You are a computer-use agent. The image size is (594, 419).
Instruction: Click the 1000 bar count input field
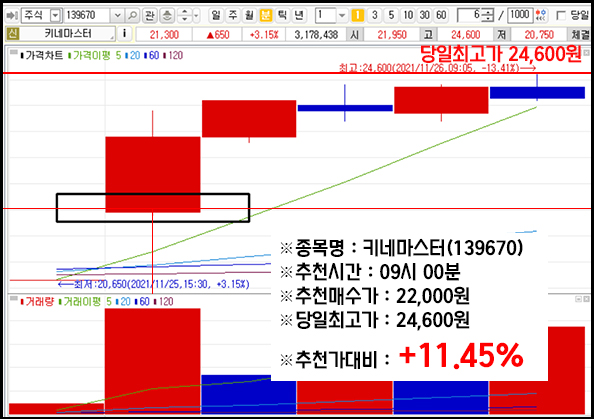click(x=520, y=15)
